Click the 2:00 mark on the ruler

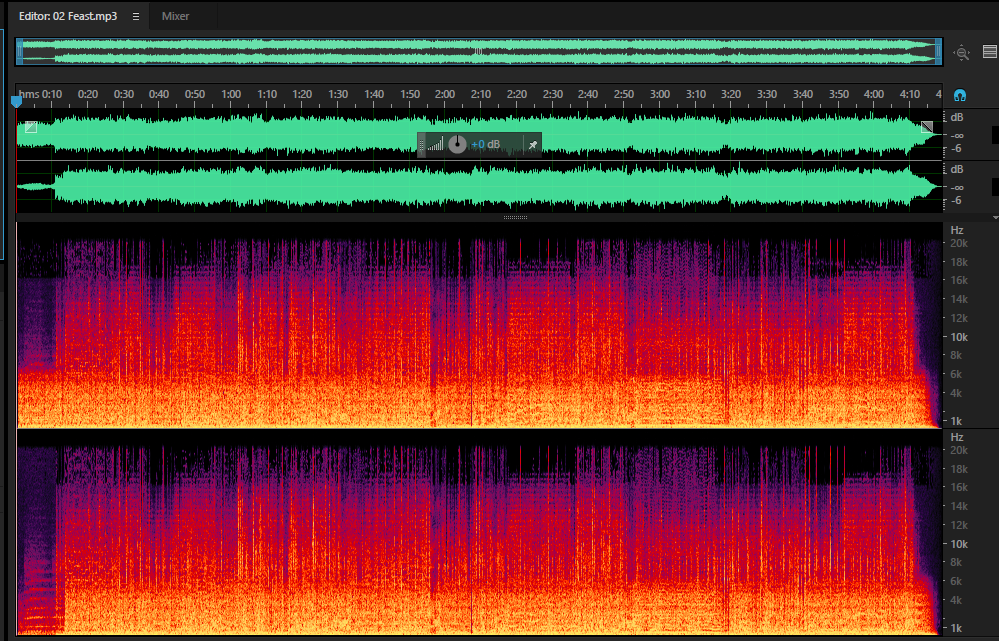445,94
